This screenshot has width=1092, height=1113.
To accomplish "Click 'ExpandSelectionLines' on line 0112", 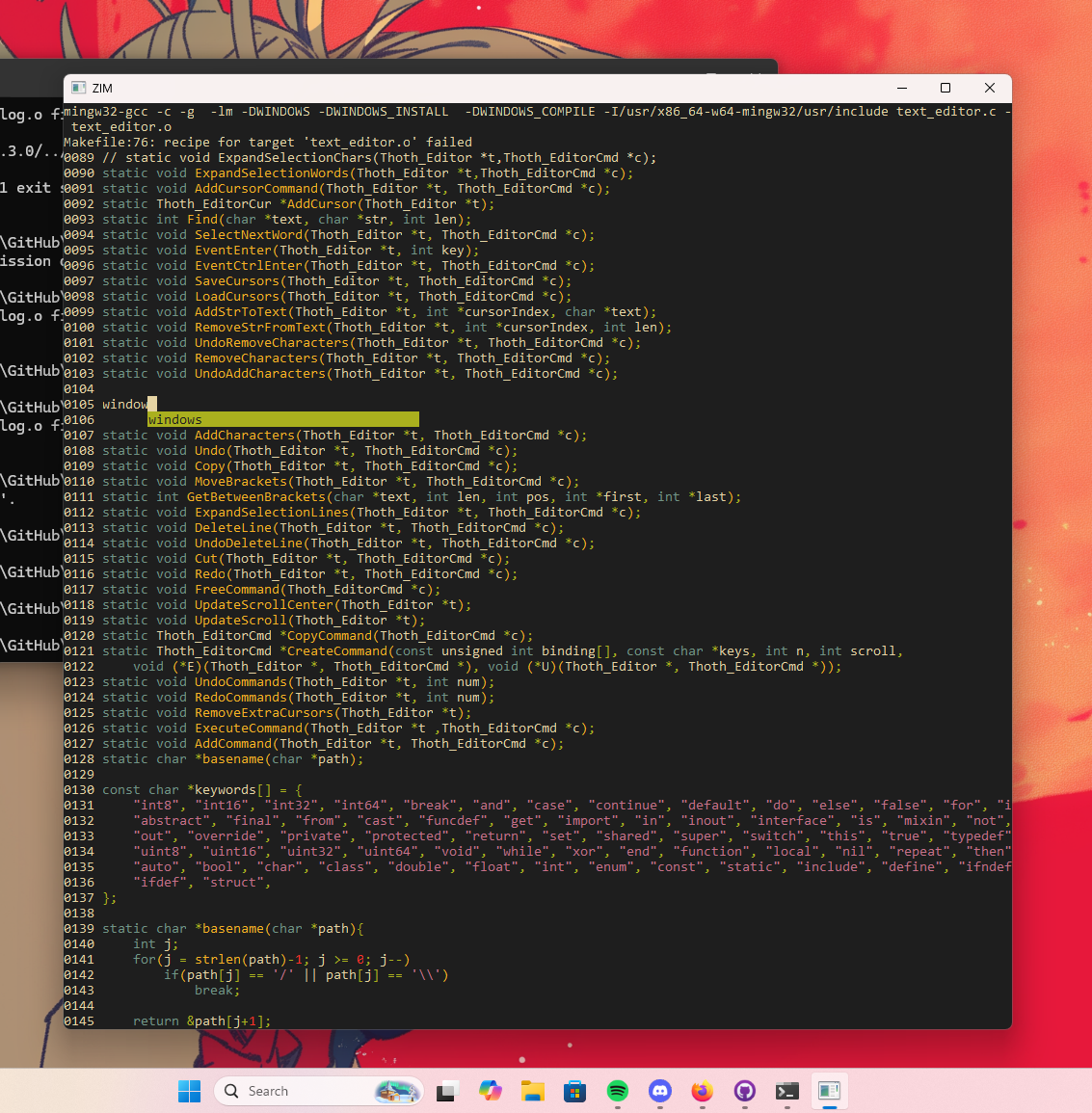I will pyautogui.click(x=272, y=513).
